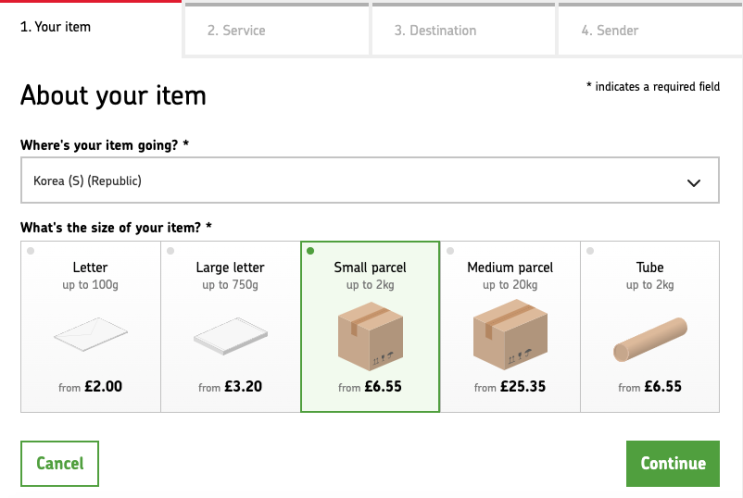Click the Letter price £2.00 text
This screenshot has width=743, height=498.
pyautogui.click(x=101, y=386)
